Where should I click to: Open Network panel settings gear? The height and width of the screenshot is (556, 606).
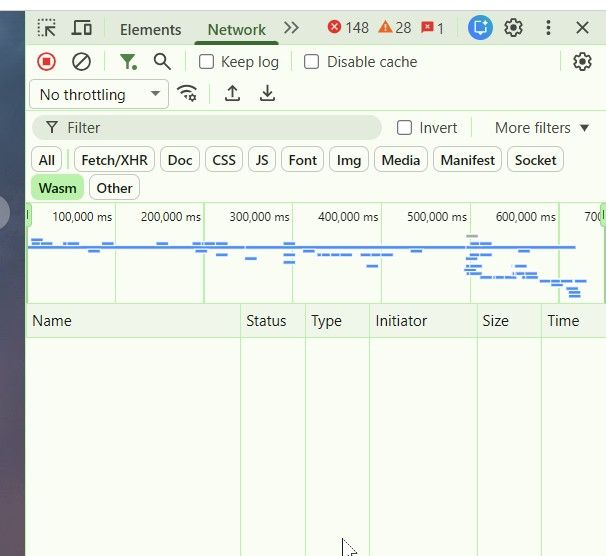pos(582,62)
